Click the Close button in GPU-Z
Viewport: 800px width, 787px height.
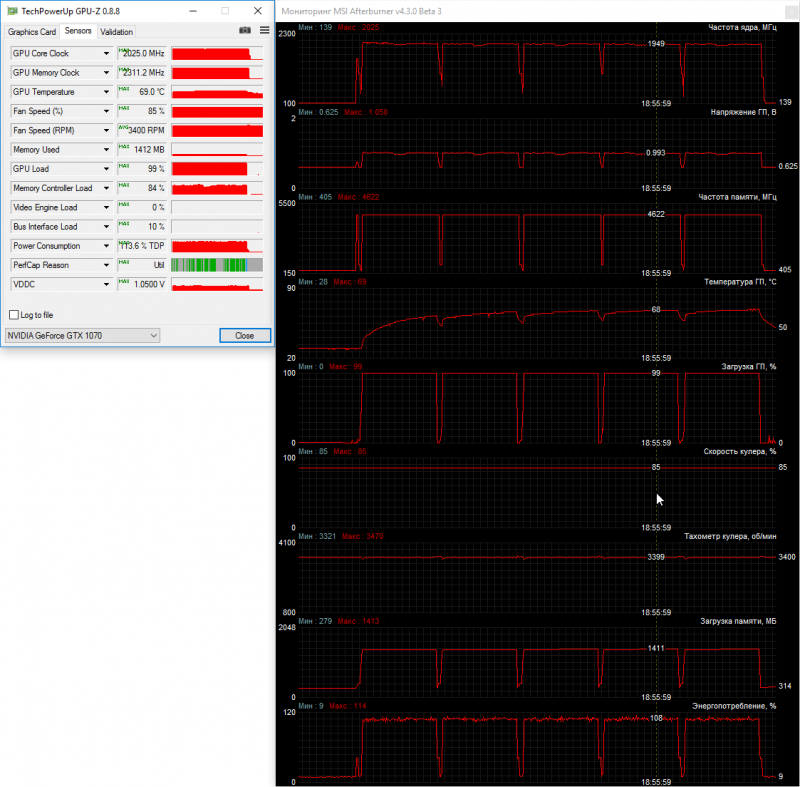point(245,335)
